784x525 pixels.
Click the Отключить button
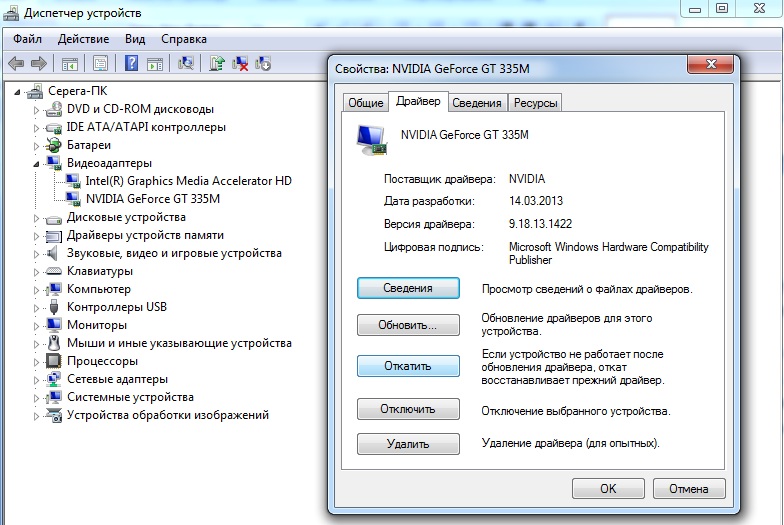tap(408, 409)
